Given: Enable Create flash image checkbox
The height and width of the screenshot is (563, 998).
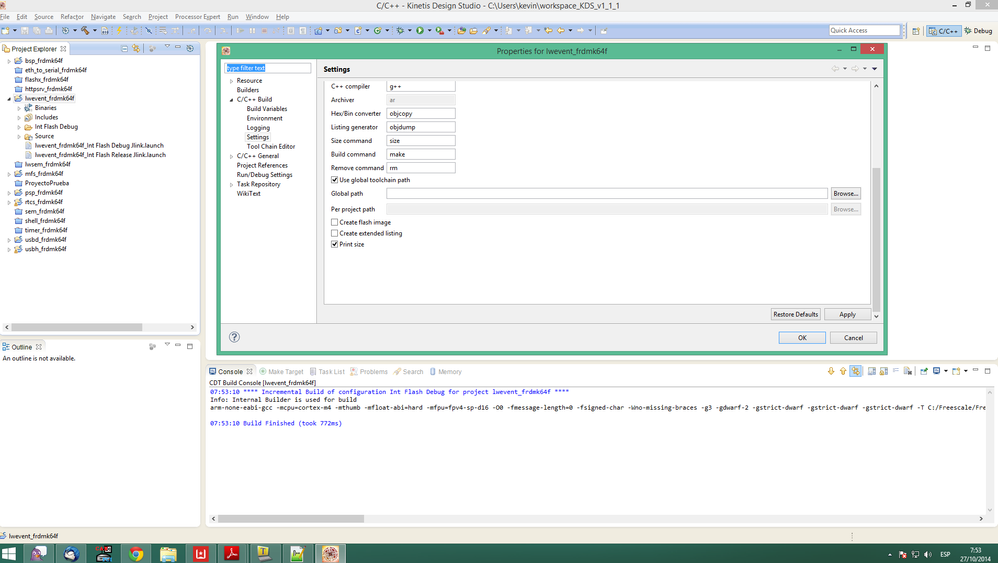Looking at the screenshot, I should pos(334,222).
